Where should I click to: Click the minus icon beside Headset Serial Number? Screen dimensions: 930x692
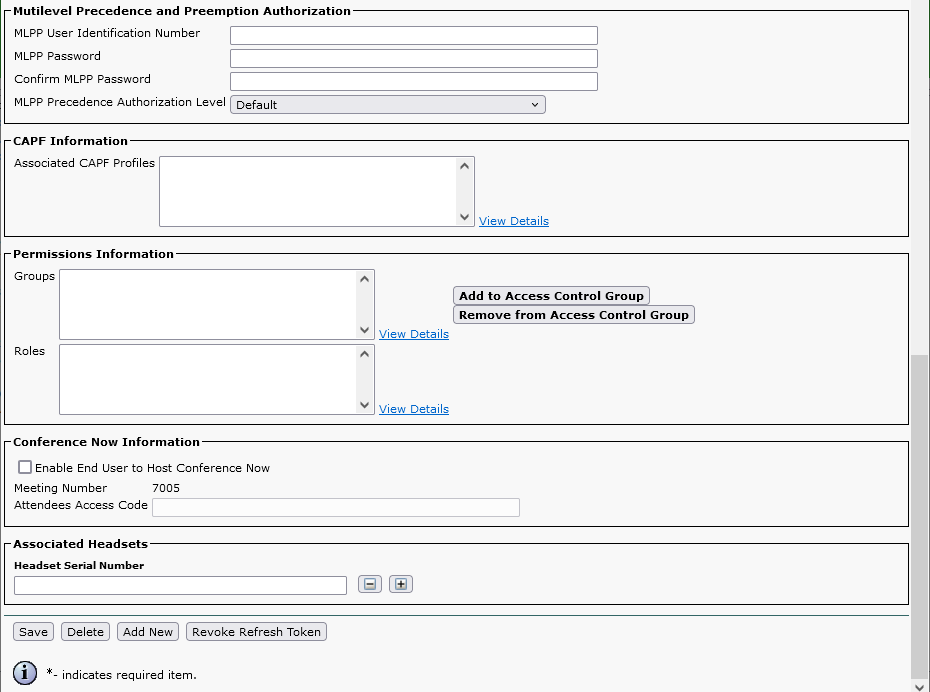(370, 584)
